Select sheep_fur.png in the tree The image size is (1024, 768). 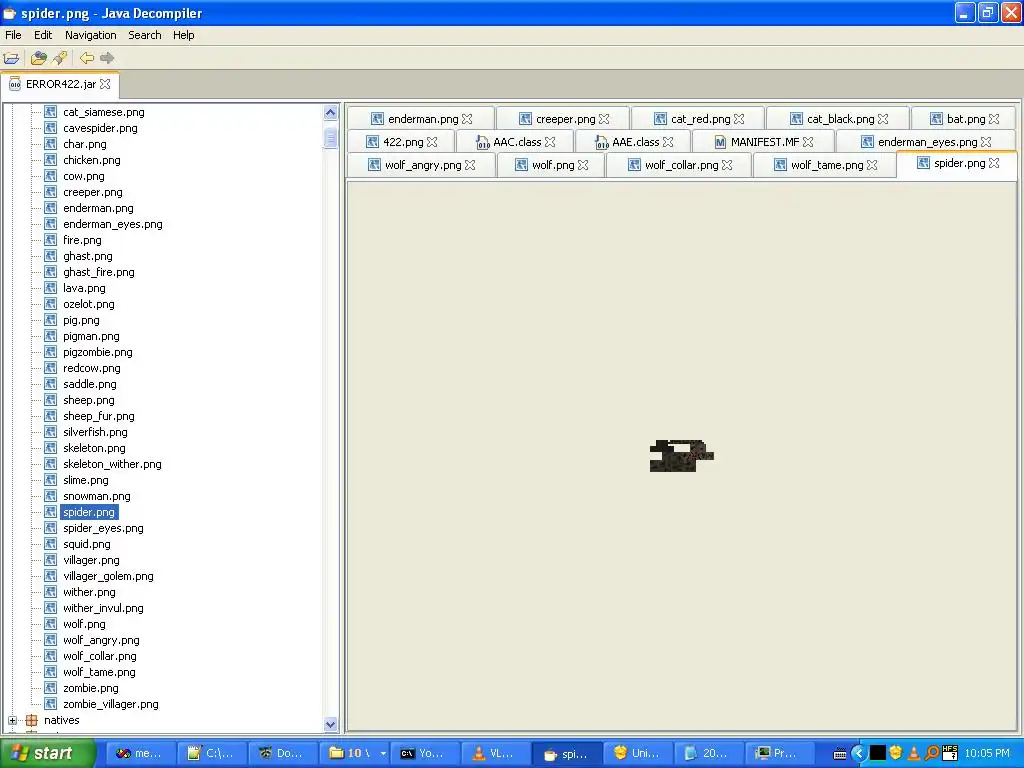point(99,416)
